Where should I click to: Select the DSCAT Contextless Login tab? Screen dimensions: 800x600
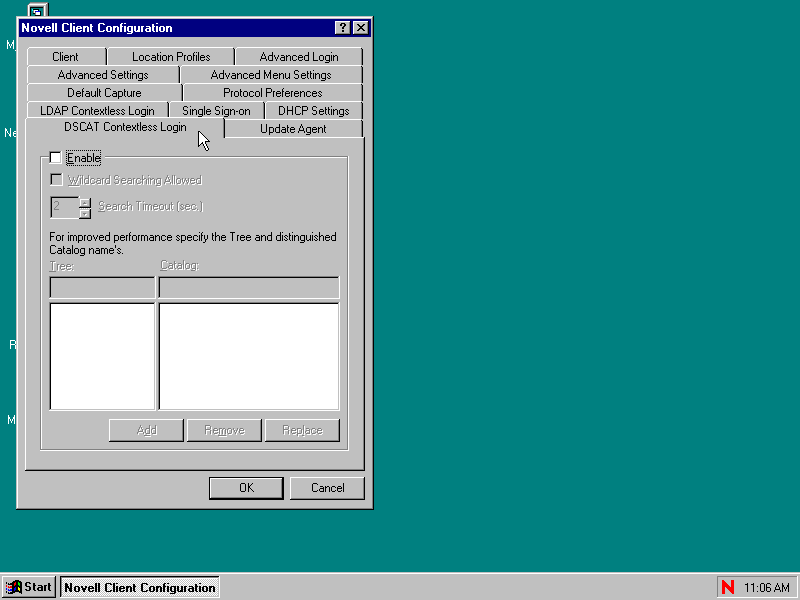[x=125, y=127]
